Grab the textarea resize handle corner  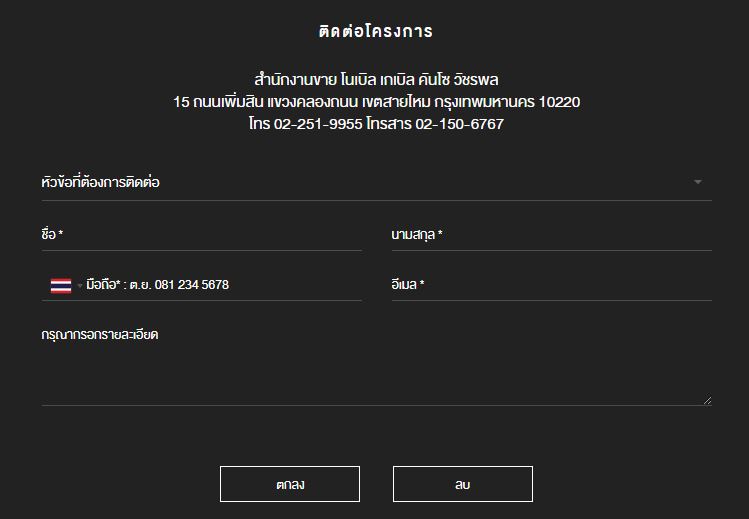707,400
